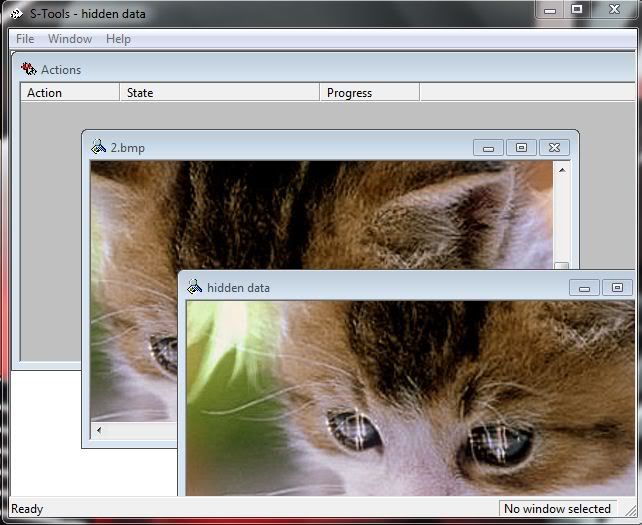Click the Action column header
This screenshot has height=525, width=642.
point(69,93)
